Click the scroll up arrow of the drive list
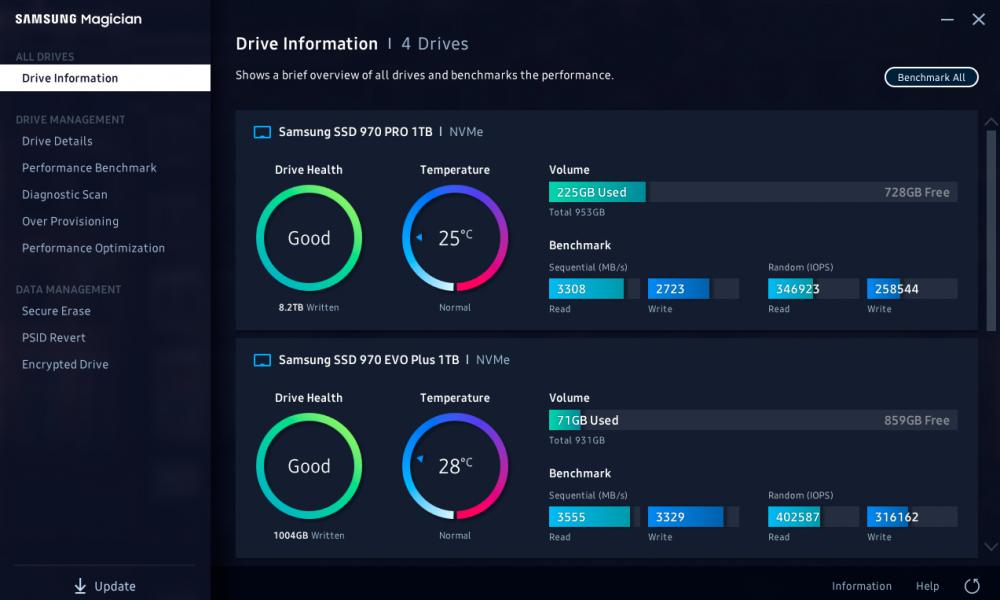This screenshot has height=600, width=1000. (x=990, y=121)
